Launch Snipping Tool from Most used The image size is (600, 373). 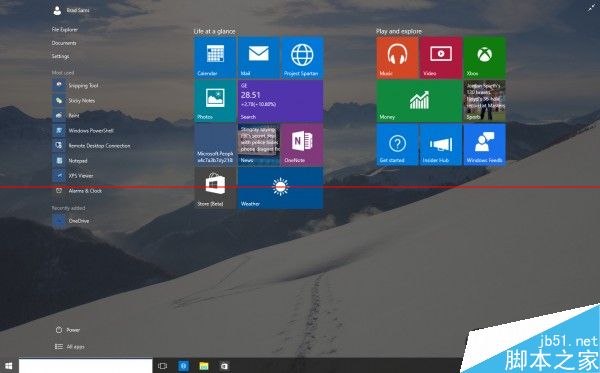[x=75, y=85]
